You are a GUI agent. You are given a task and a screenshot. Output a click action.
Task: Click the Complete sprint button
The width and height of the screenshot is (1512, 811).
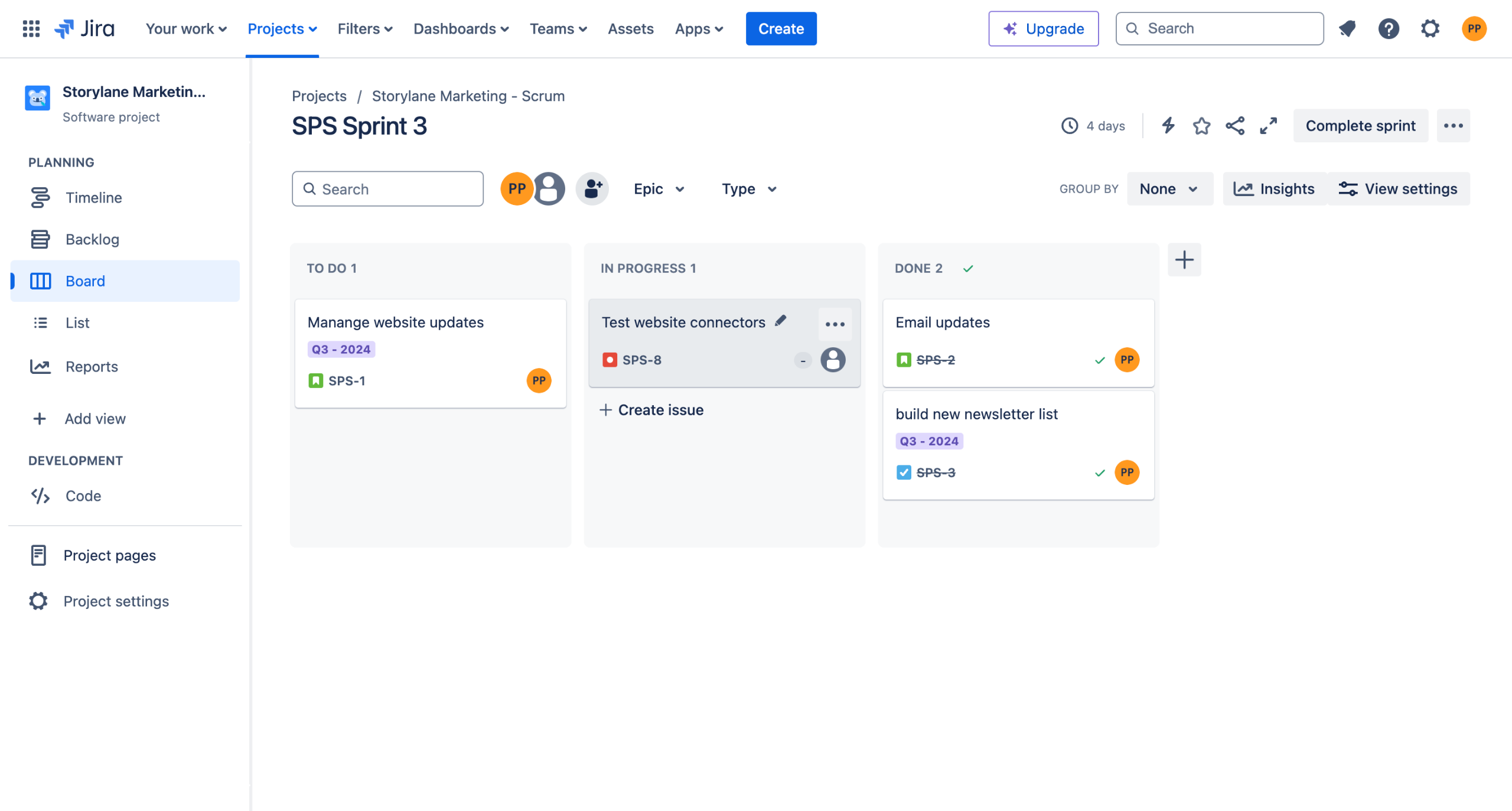pyautogui.click(x=1360, y=126)
